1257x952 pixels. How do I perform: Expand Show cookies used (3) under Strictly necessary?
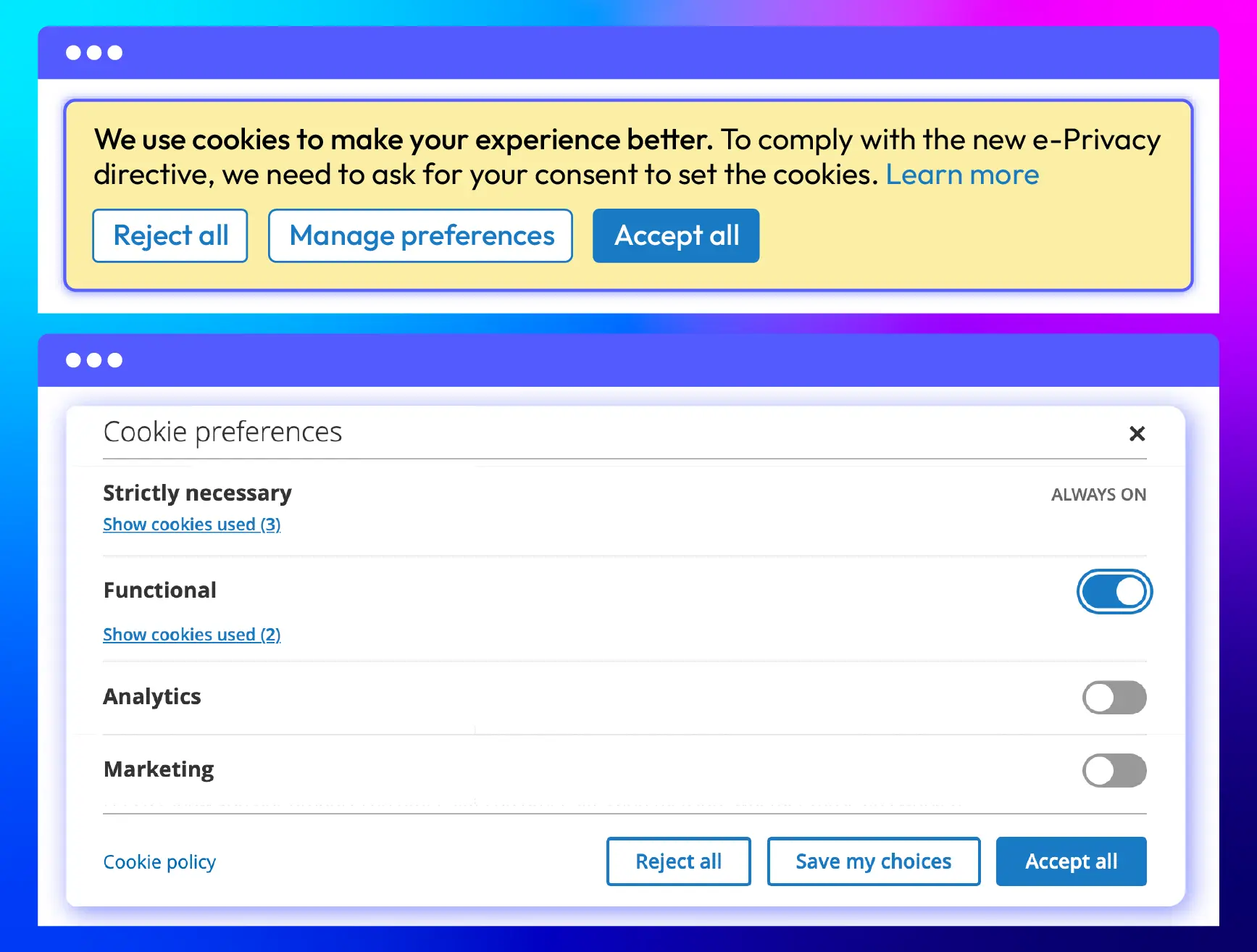coord(192,524)
